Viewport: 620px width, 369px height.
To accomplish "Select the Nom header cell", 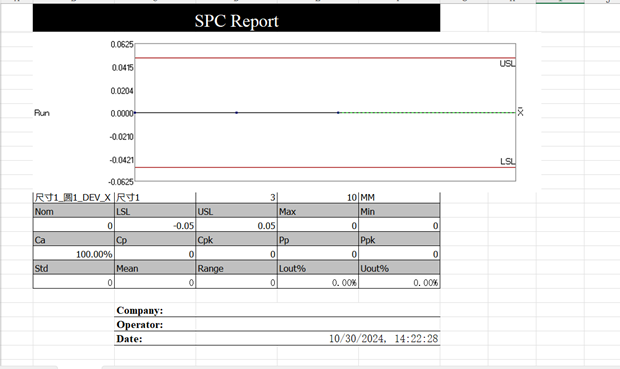I will coord(74,212).
